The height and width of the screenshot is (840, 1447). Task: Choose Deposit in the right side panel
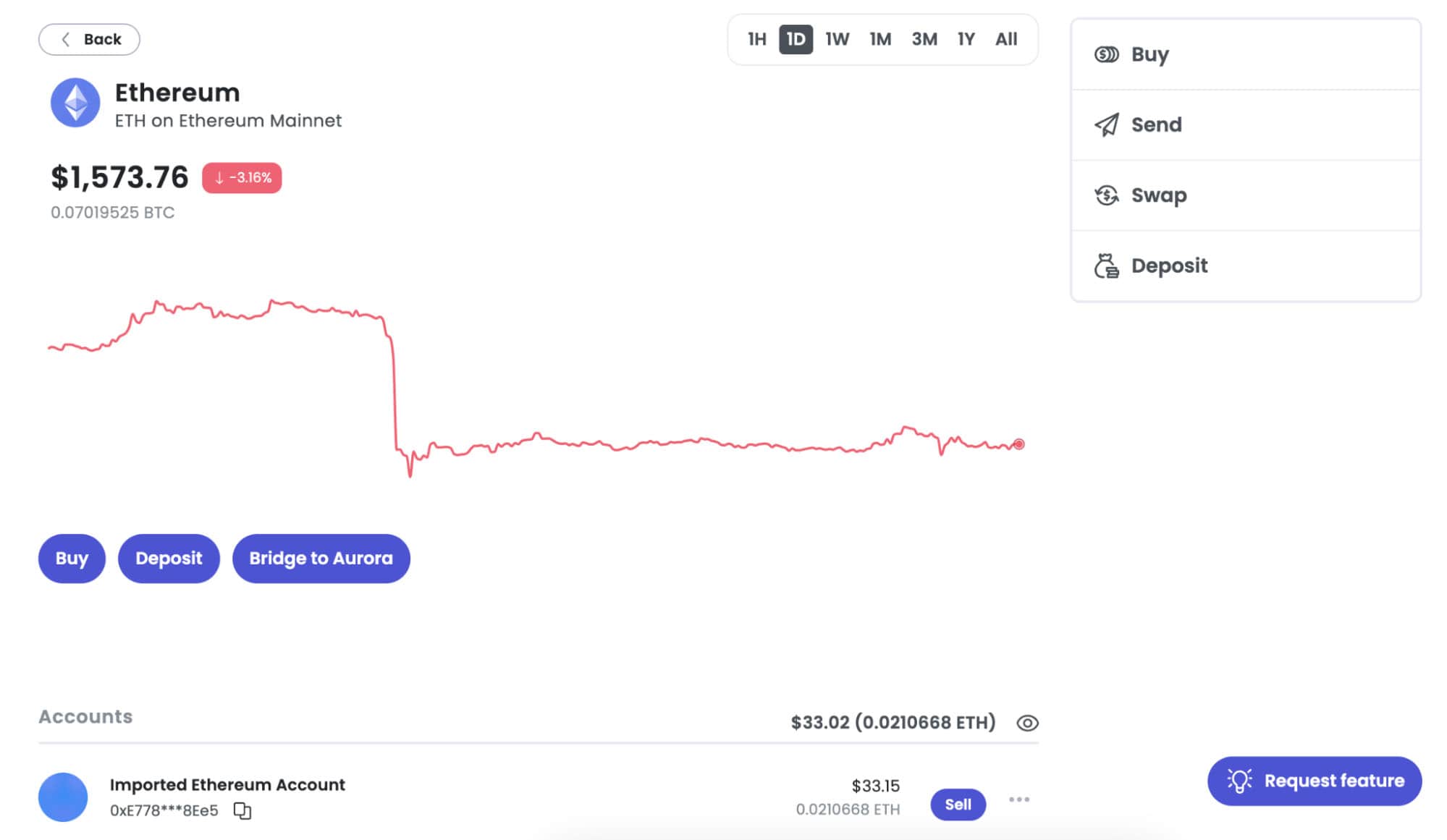point(1245,266)
